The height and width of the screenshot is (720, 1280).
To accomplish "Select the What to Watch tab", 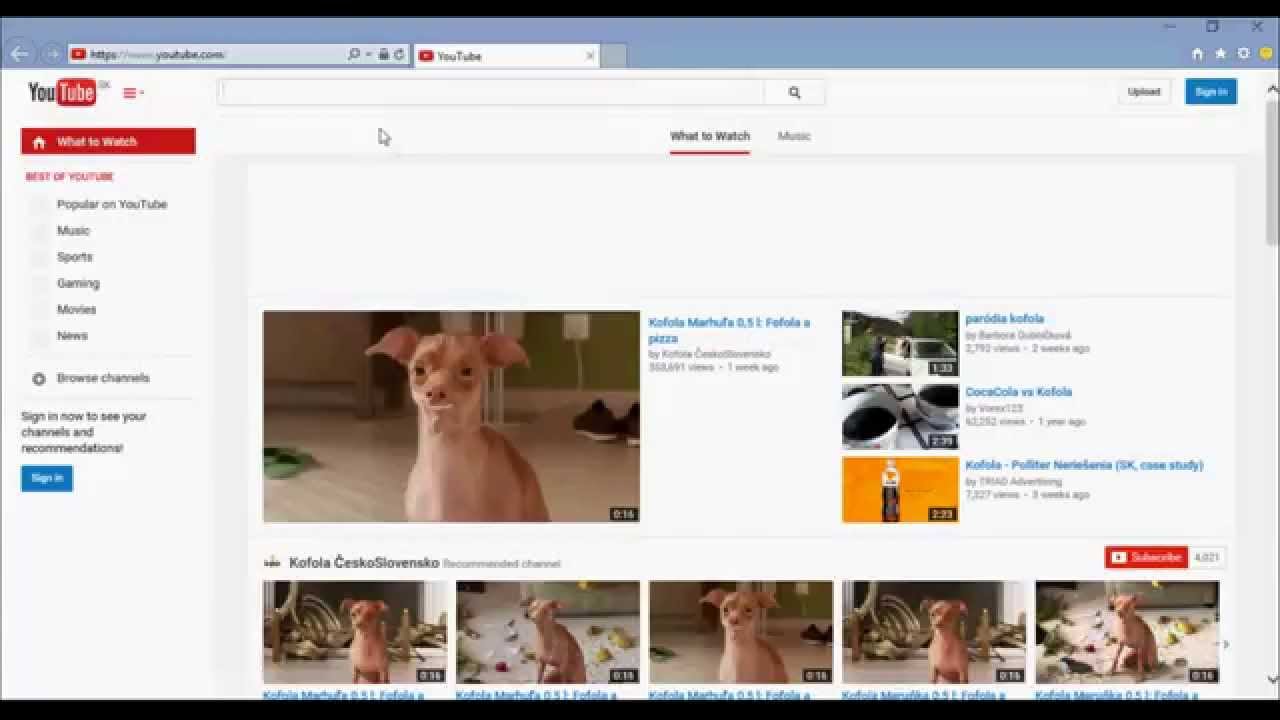I will [x=710, y=136].
